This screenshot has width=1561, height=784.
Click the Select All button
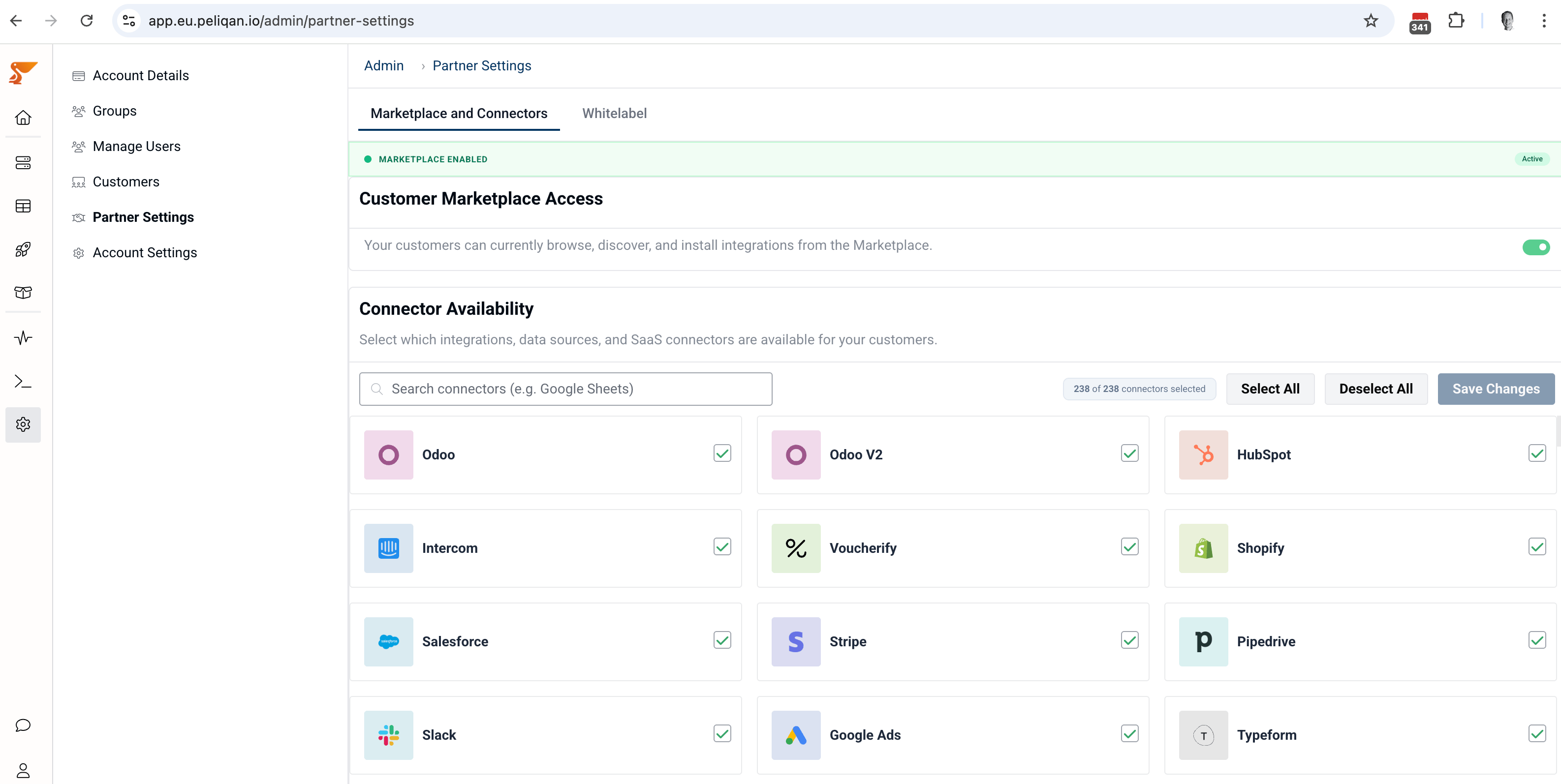[1270, 389]
